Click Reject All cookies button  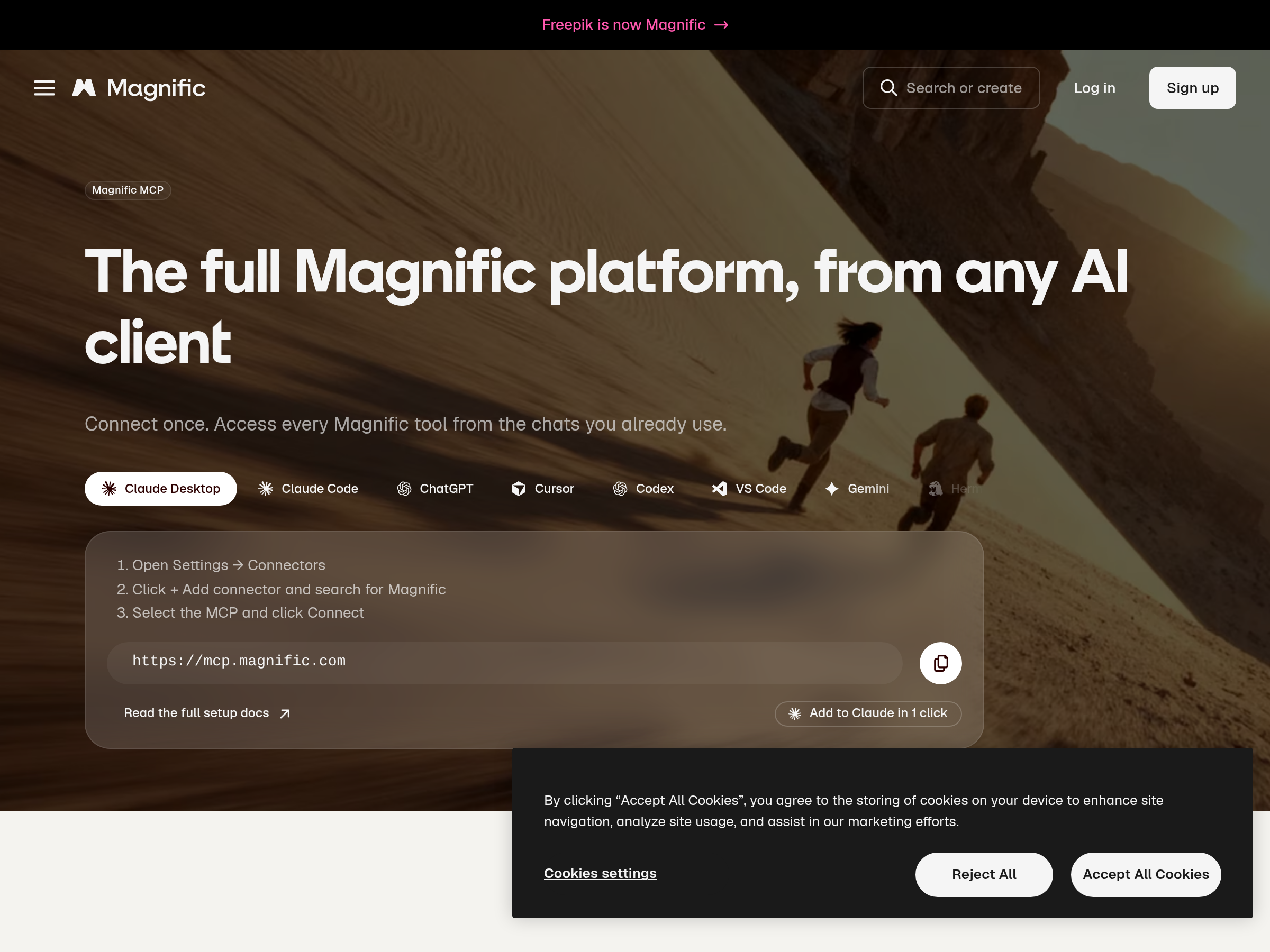coord(984,874)
